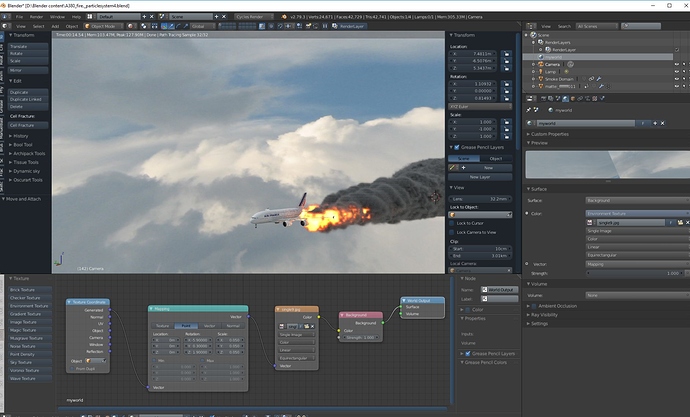Expand the Ray Visibility panel
Screen dimensions: 690x417
click(543, 315)
